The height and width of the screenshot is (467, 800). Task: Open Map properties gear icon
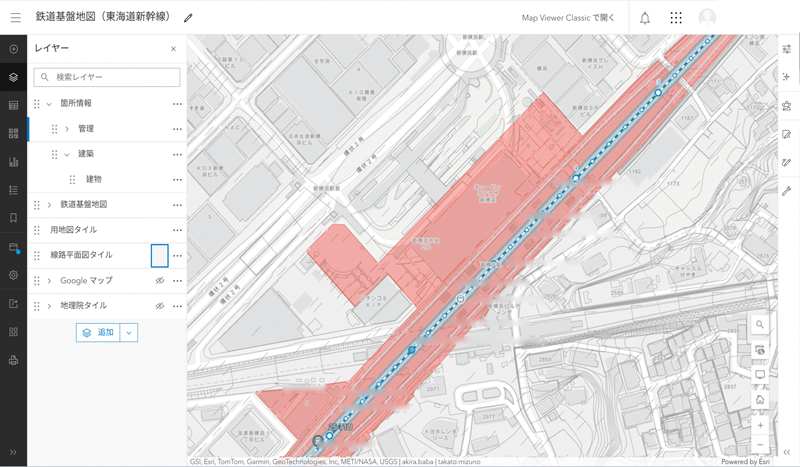coord(13,275)
